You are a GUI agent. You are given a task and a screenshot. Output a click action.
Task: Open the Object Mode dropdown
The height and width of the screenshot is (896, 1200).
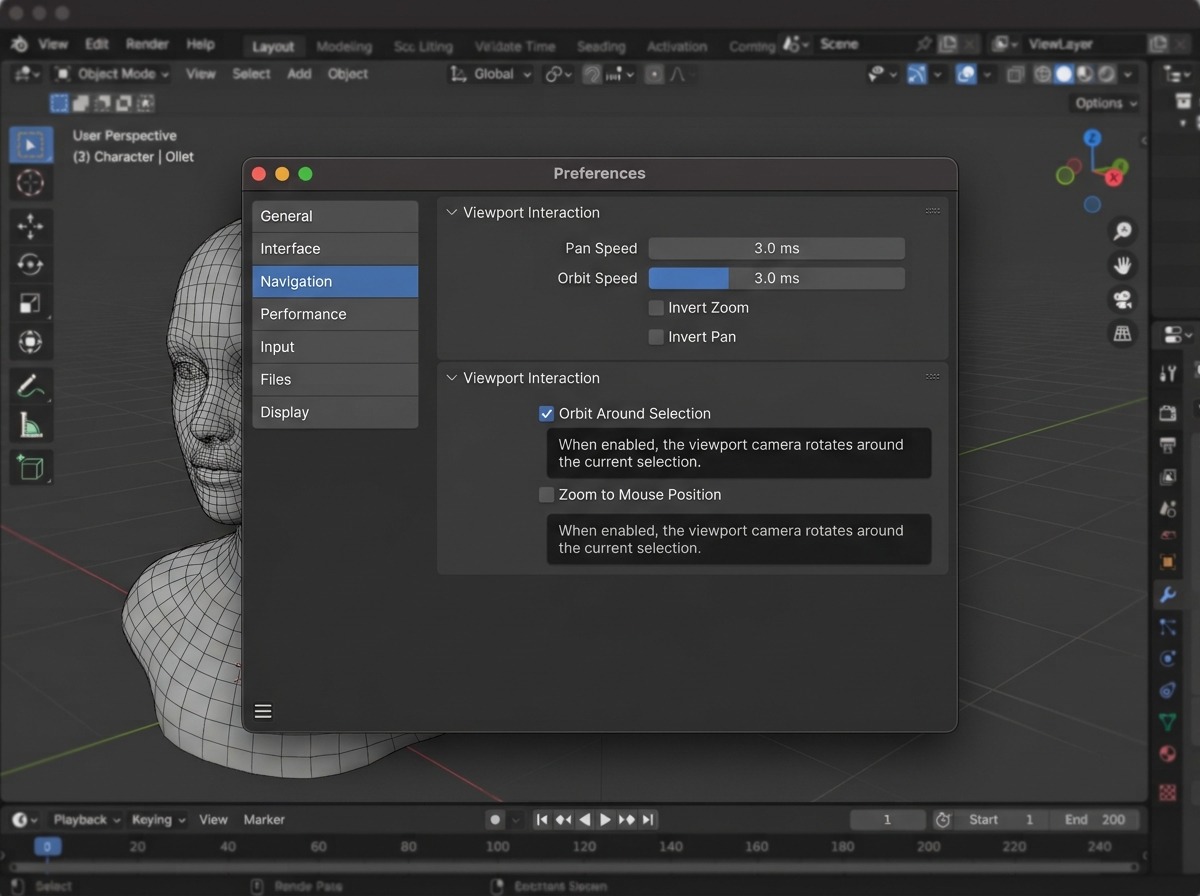(x=111, y=74)
